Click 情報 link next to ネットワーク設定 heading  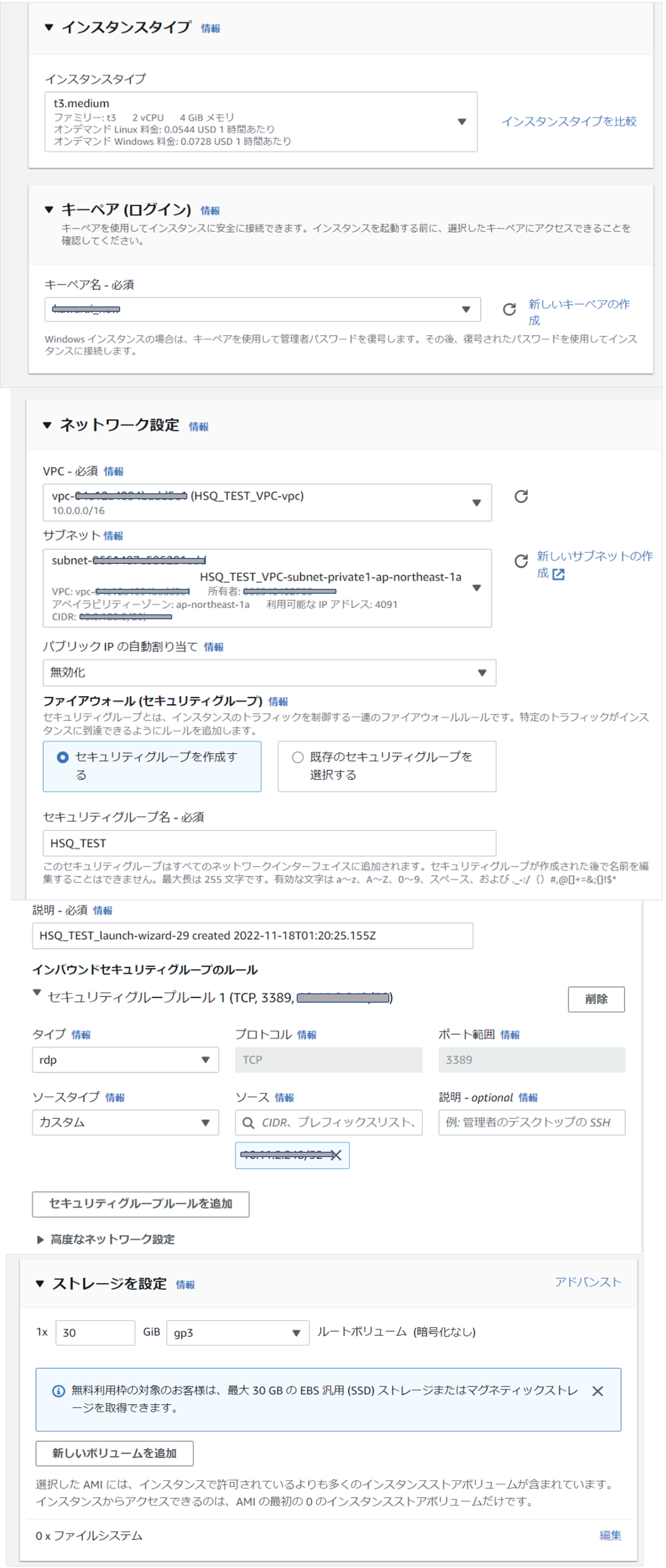pos(199,427)
